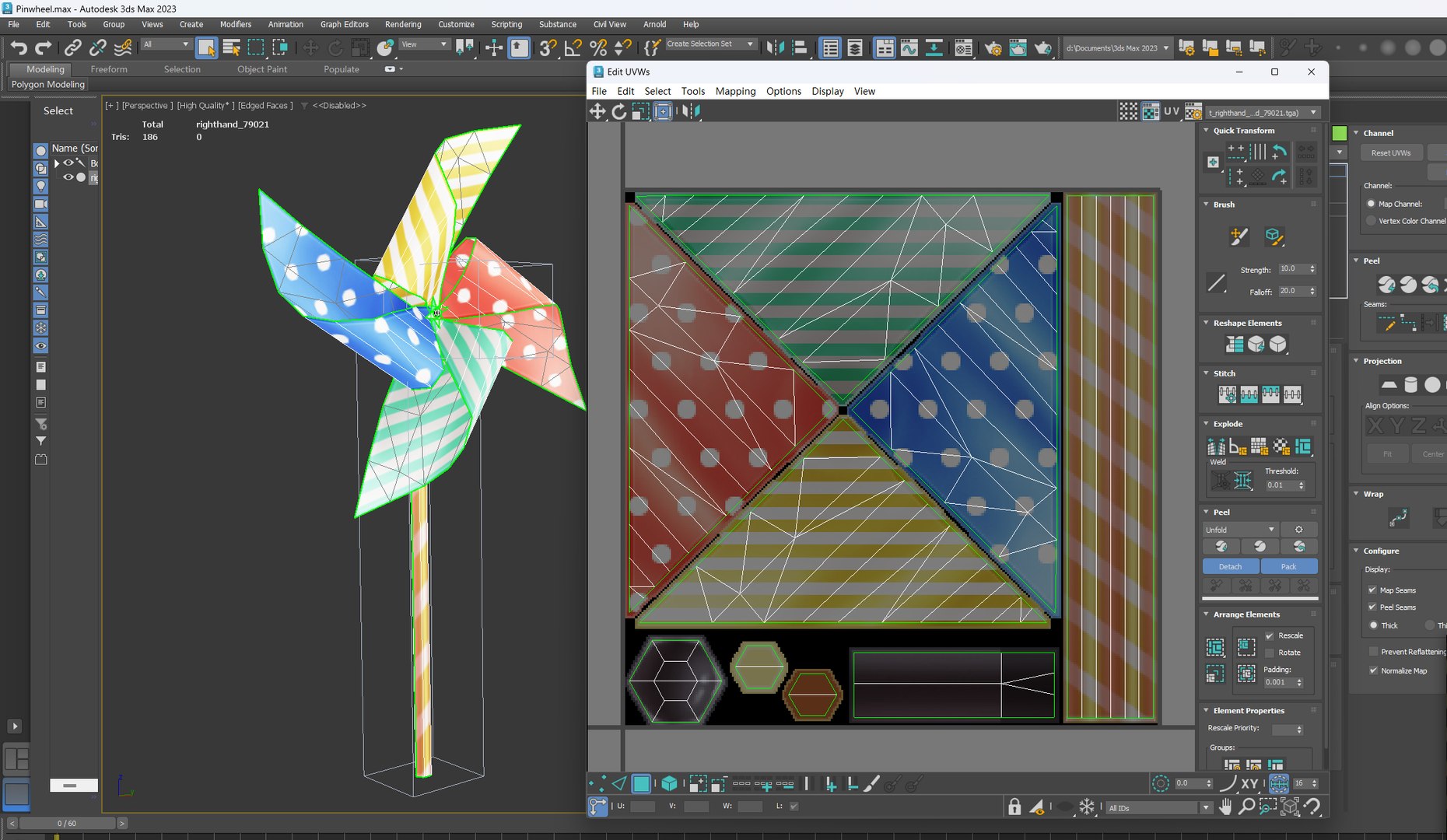Select Polygon sub-object mode in UV editor
1447x840 pixels.
click(x=641, y=784)
